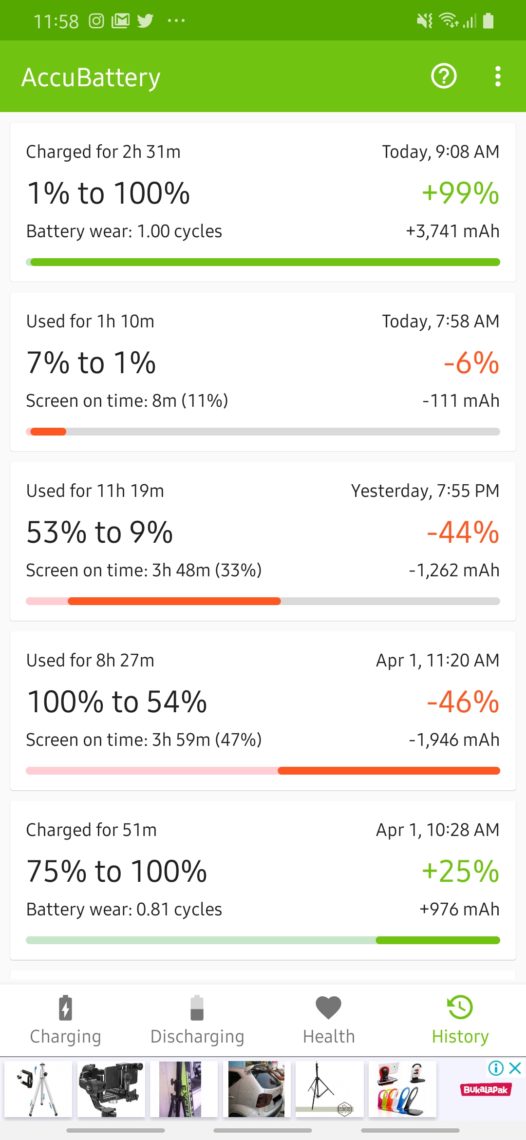526x1140 pixels.
Task: Tap the green +99% progress bar
Action: 263,262
